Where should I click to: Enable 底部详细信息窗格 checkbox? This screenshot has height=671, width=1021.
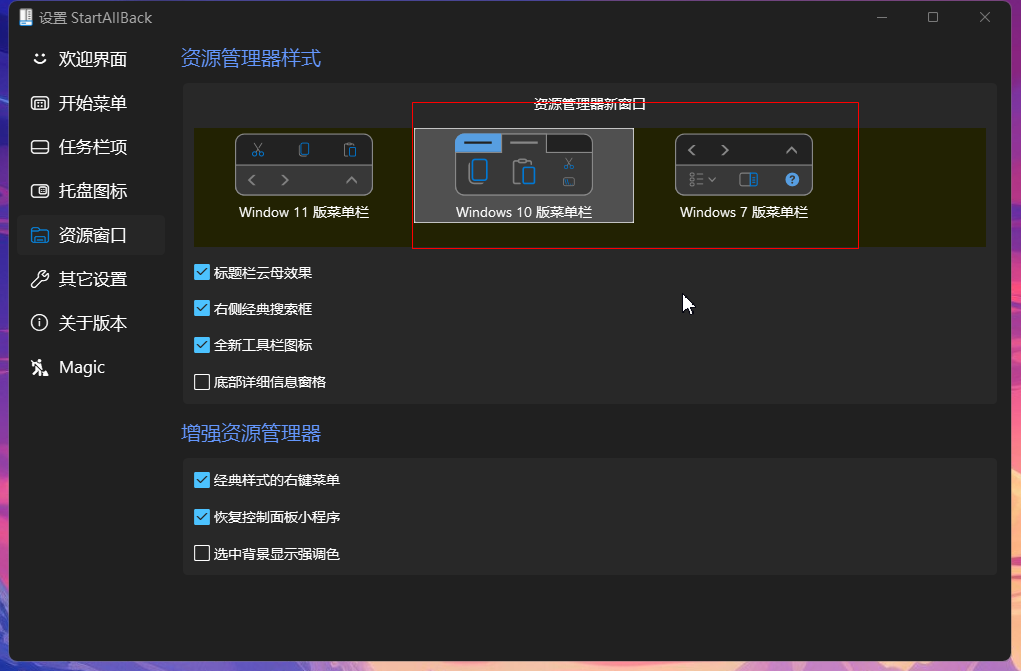click(202, 382)
